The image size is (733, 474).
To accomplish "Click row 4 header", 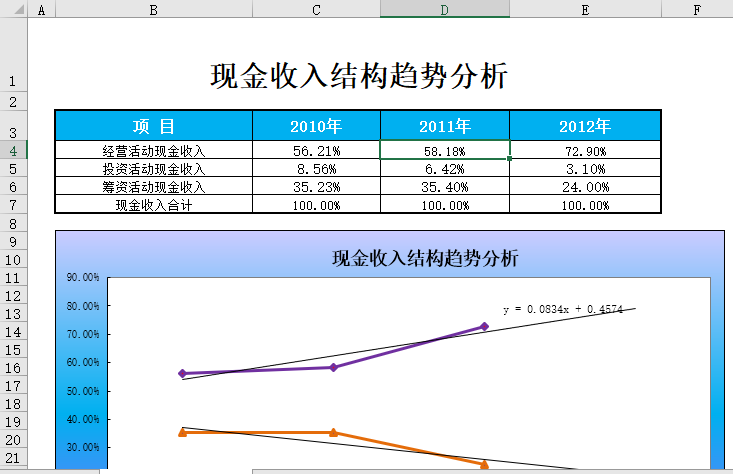I will (13, 151).
